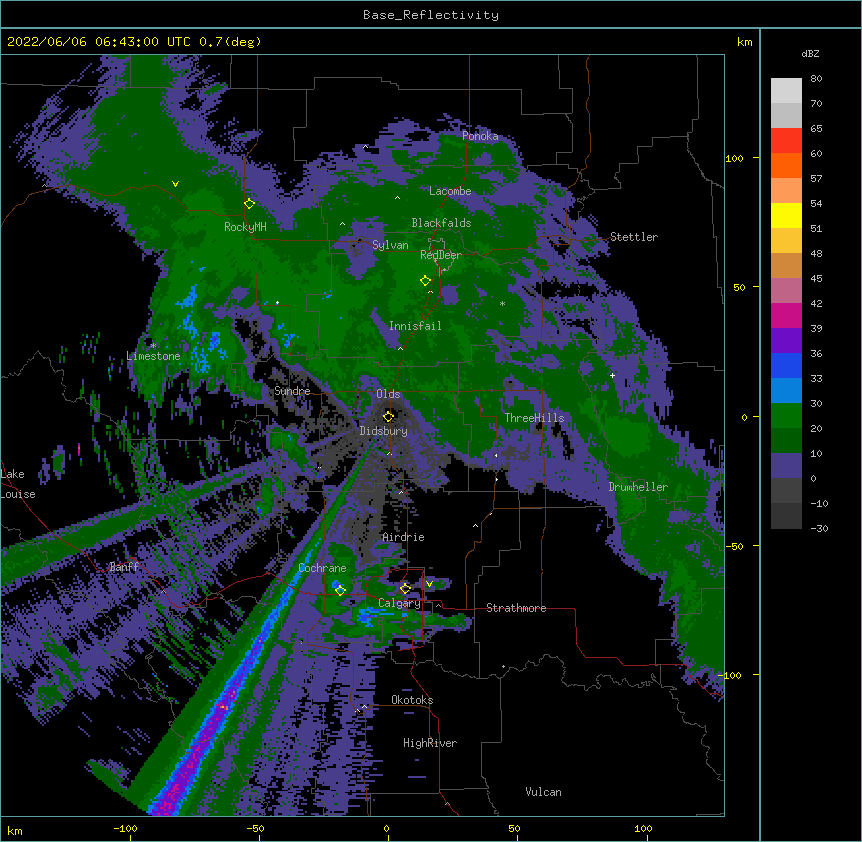The width and height of the screenshot is (862, 842).
Task: Click the Blackfalds label
Action: coord(441,223)
